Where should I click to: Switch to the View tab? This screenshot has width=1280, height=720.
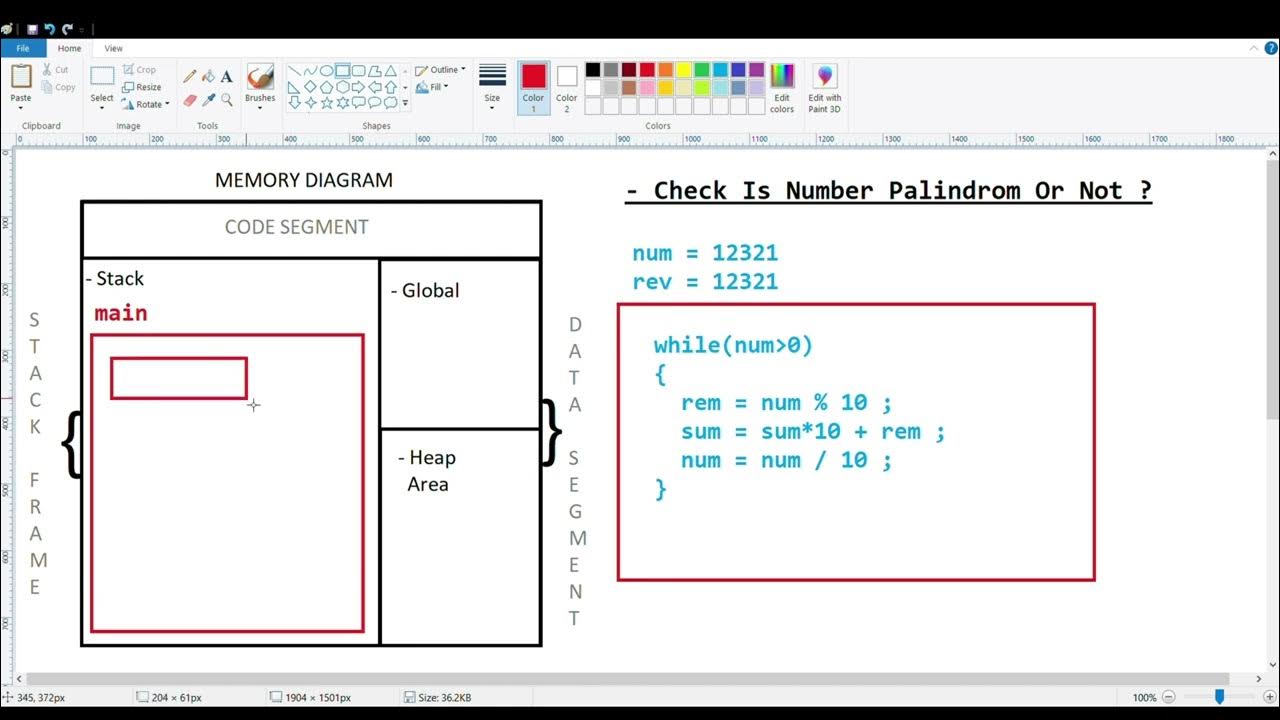(x=114, y=48)
